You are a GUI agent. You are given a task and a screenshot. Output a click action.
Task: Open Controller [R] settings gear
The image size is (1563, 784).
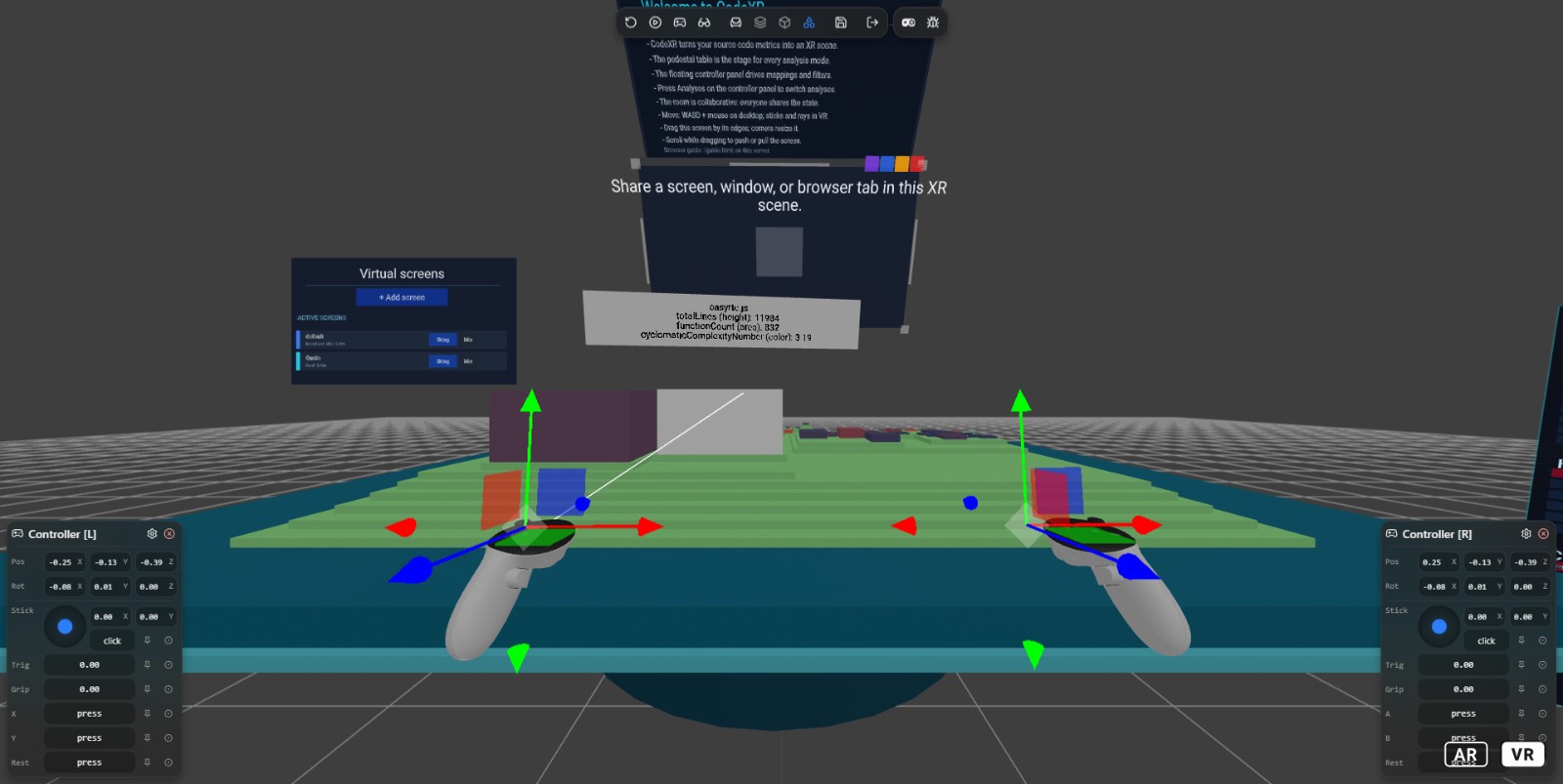click(x=1526, y=534)
